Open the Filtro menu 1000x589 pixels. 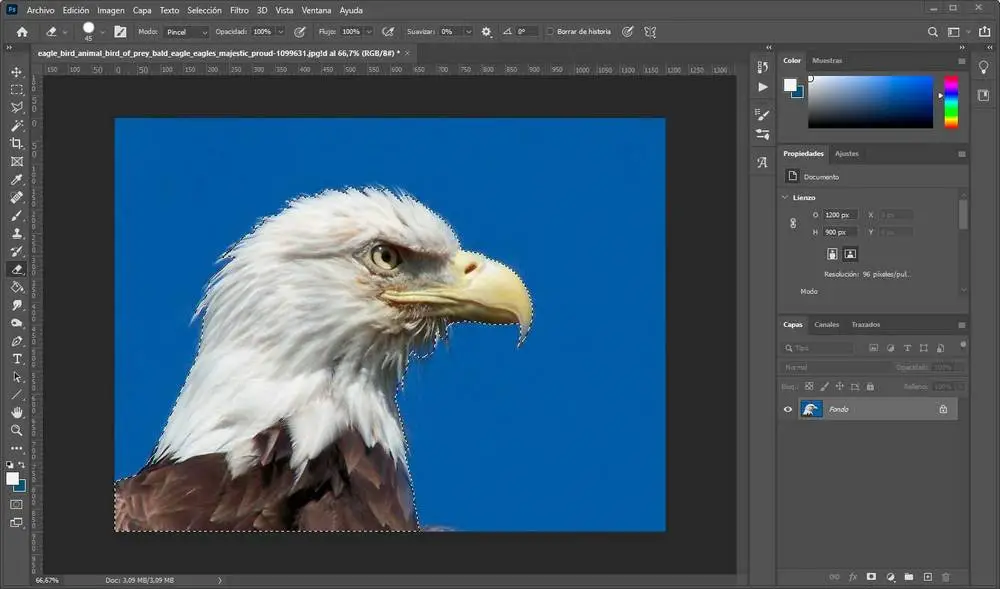click(x=239, y=10)
